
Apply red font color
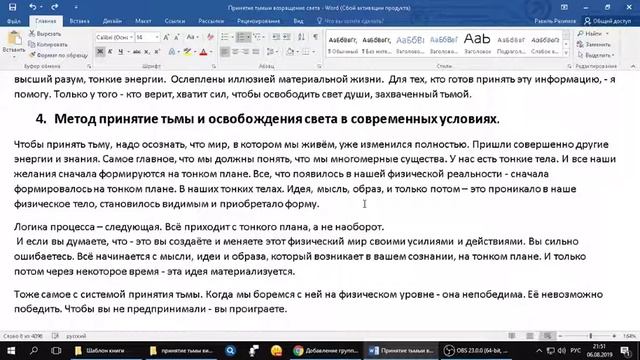coord(203,52)
